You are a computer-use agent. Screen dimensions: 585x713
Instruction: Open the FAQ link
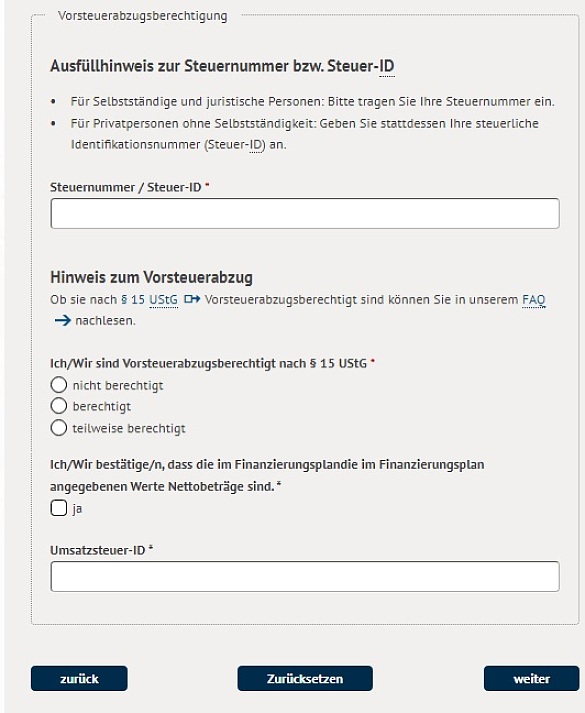tap(534, 300)
